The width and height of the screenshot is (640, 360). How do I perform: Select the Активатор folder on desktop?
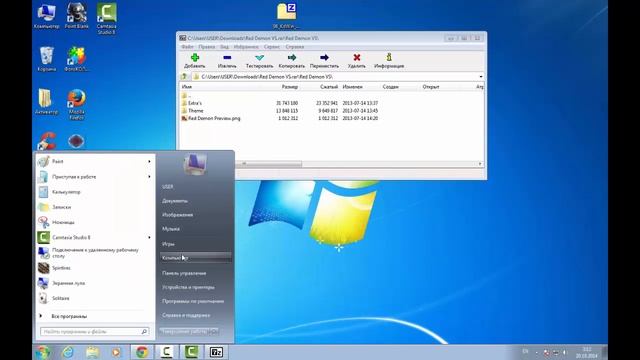[x=46, y=102]
